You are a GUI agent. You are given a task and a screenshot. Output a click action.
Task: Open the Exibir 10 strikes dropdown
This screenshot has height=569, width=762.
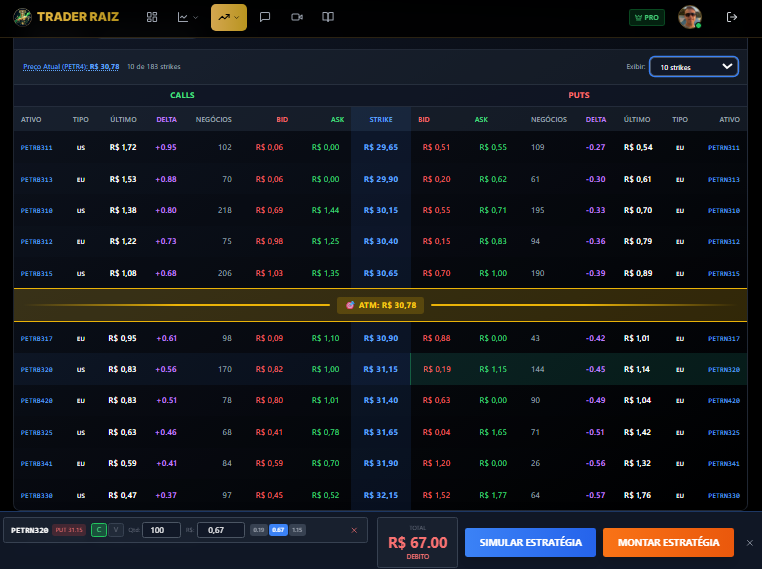point(693,67)
